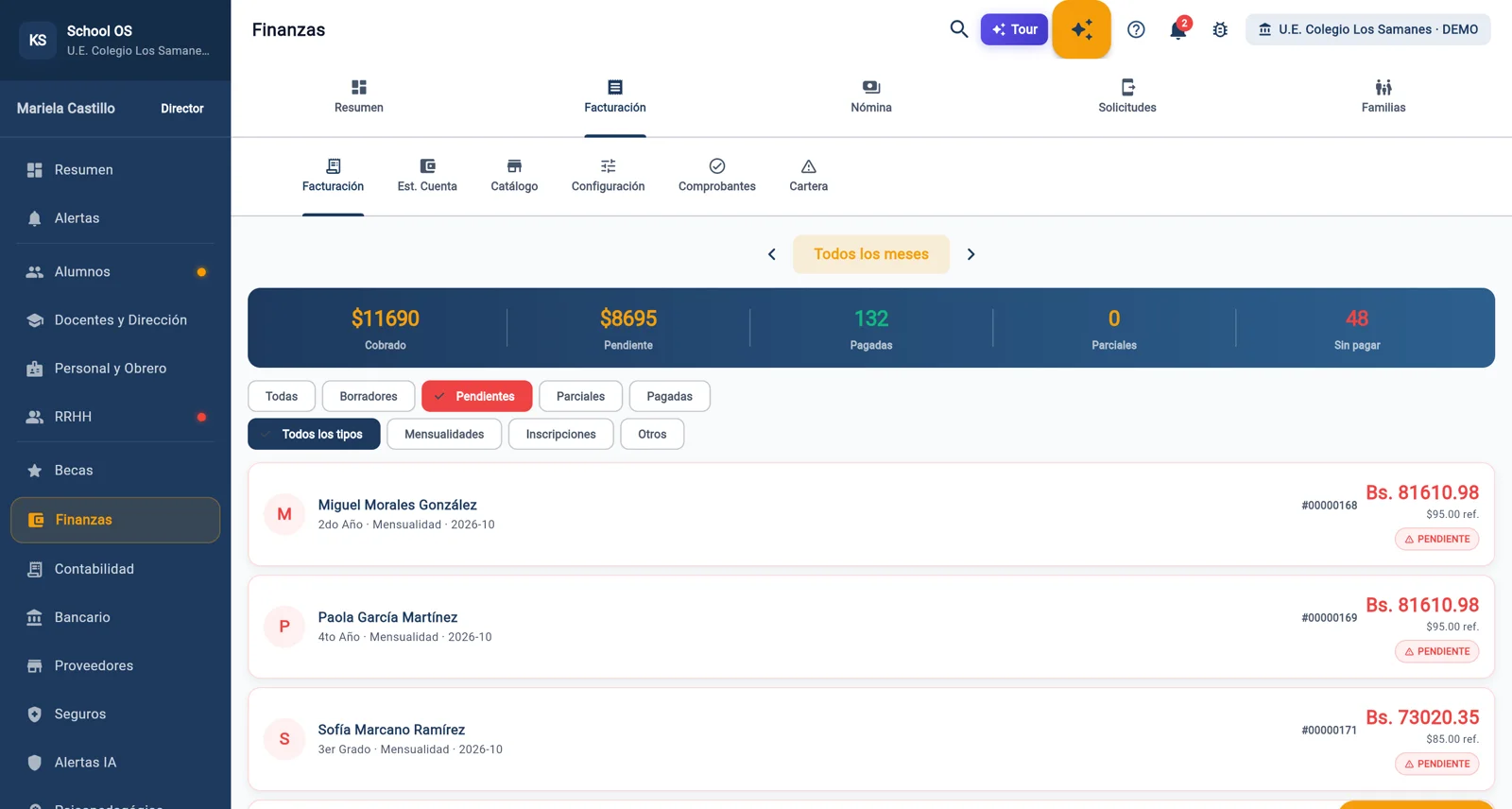Image resolution: width=1512 pixels, height=809 pixels.
Task: Go to the next month
Action: point(971,254)
